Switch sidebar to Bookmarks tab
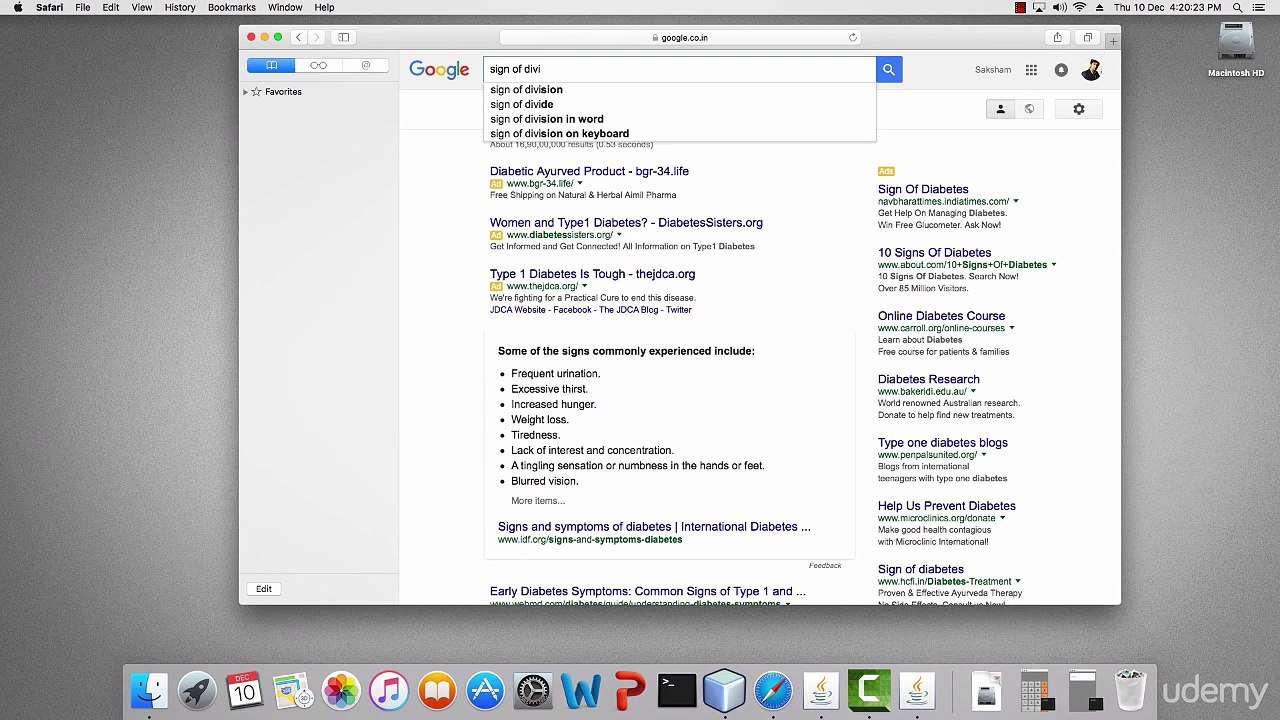This screenshot has width=1280, height=720. (x=271, y=65)
